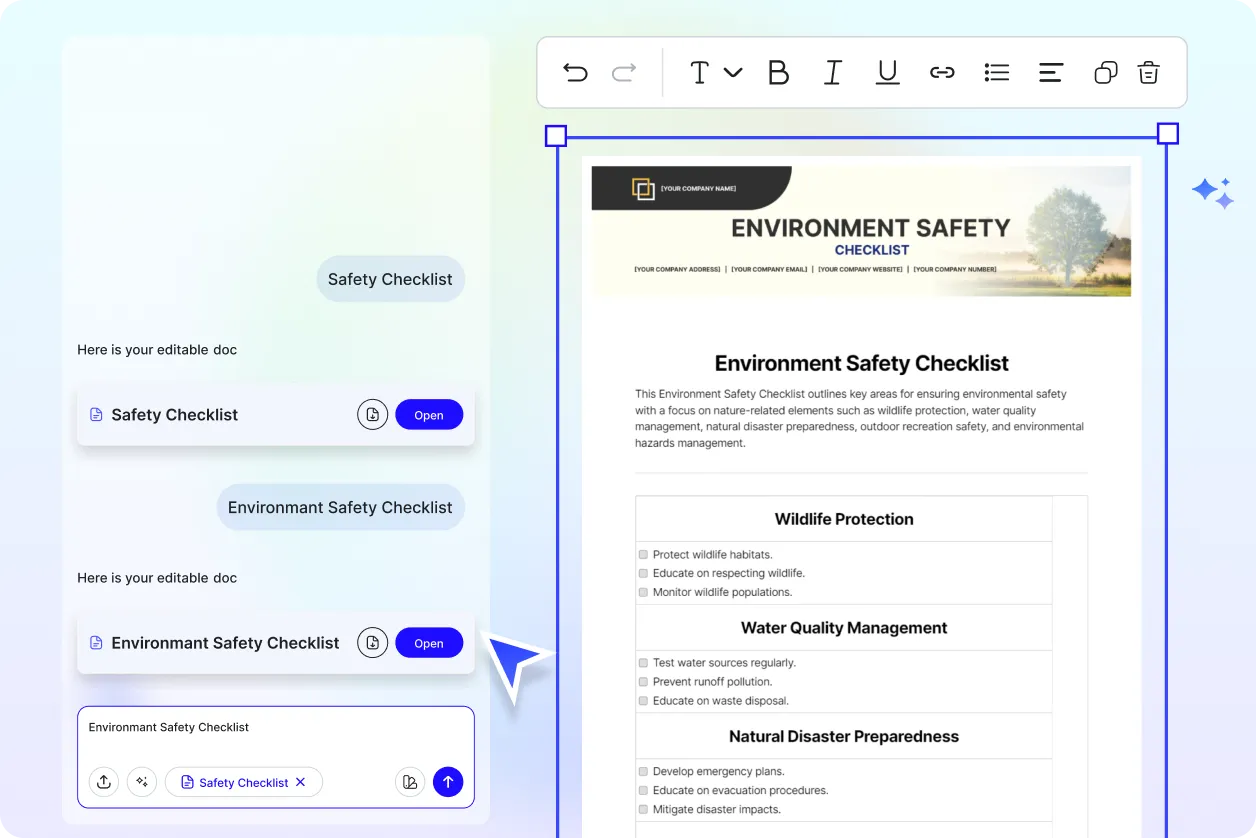Toggle bold formatting
The image size is (1256, 838).
tap(778, 72)
